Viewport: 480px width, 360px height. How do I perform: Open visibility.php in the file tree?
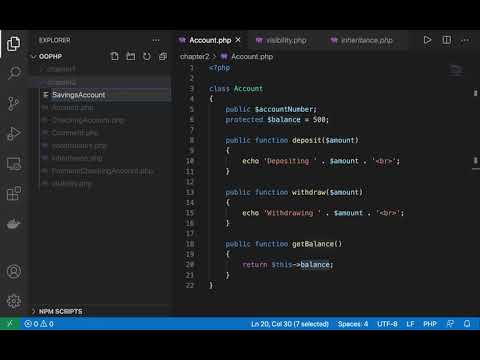coord(71,184)
